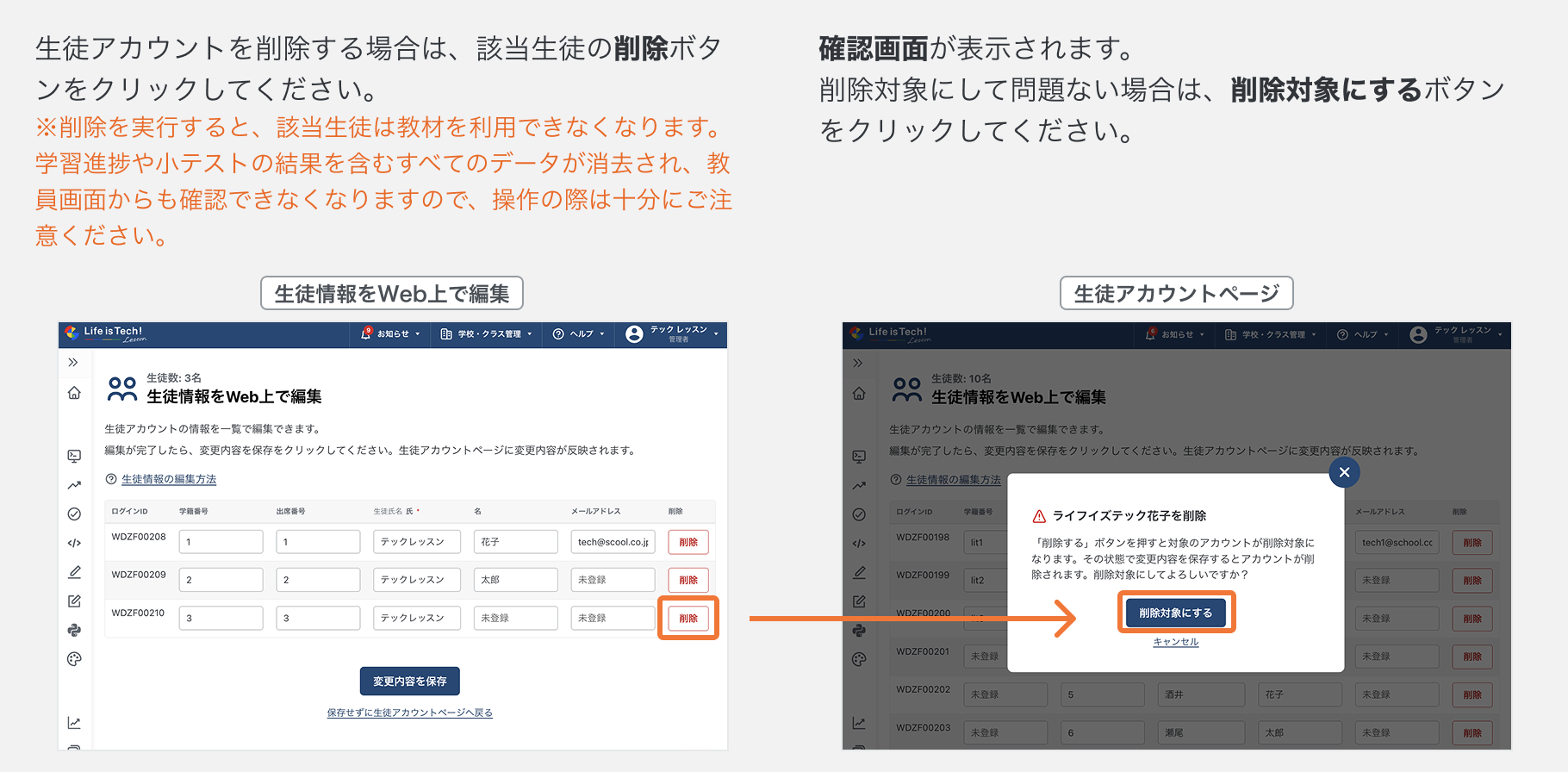Click the Life is Tech! logo in left screenshot
The width and height of the screenshot is (1568, 772).
(x=105, y=334)
